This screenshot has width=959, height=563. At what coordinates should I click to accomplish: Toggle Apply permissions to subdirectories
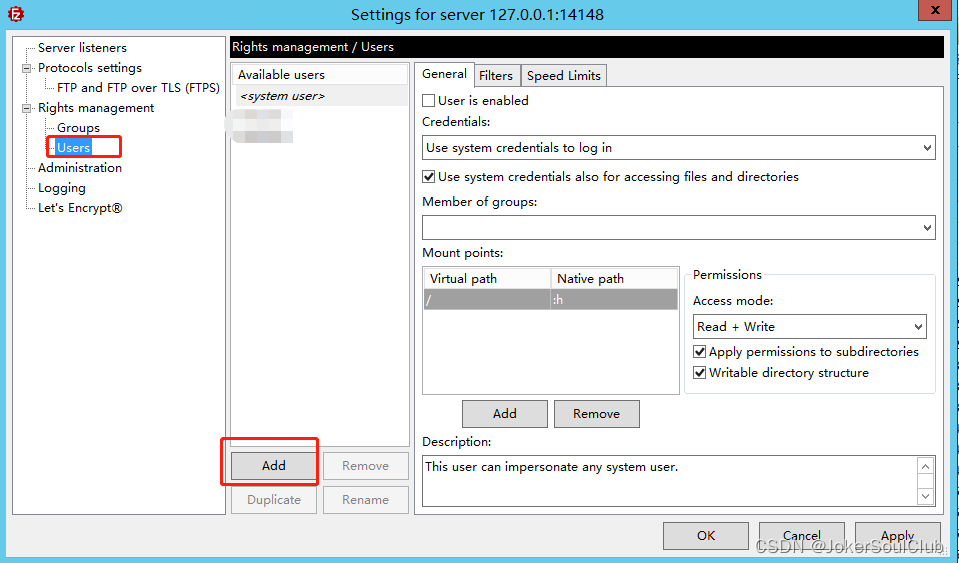coord(700,351)
